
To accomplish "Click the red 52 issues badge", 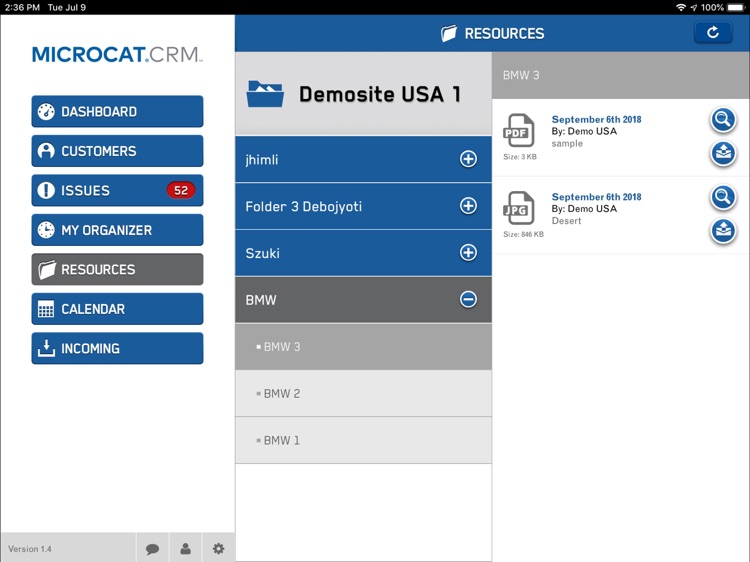I will coord(181,190).
